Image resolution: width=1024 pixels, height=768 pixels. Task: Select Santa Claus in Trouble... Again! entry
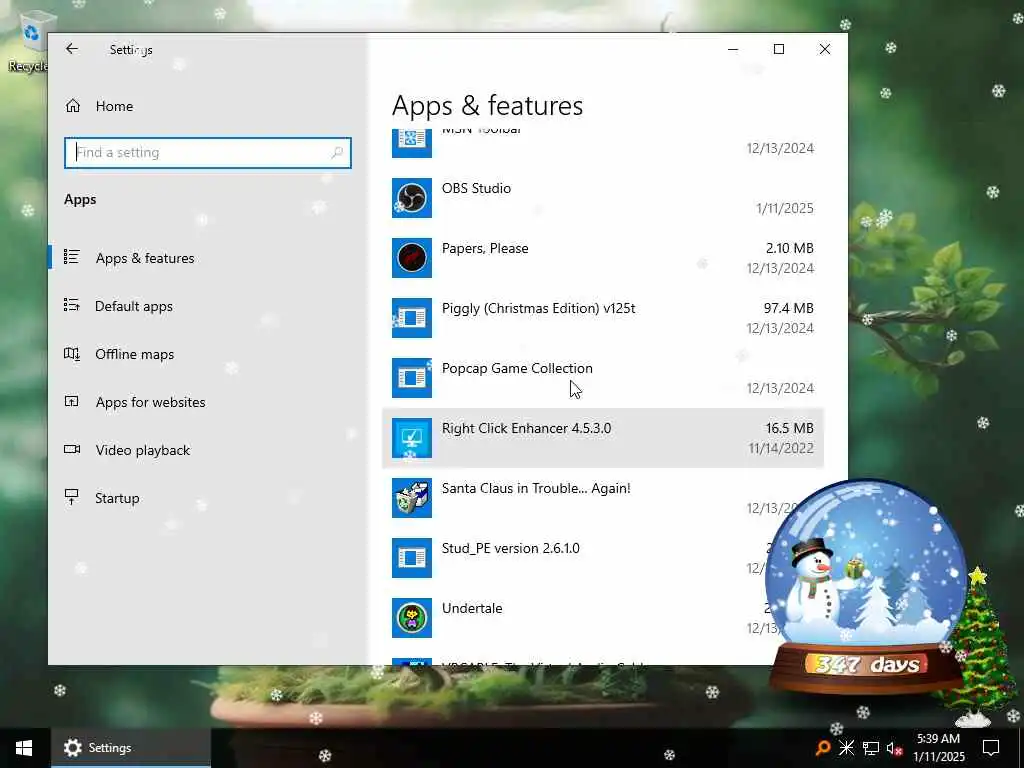pos(603,498)
